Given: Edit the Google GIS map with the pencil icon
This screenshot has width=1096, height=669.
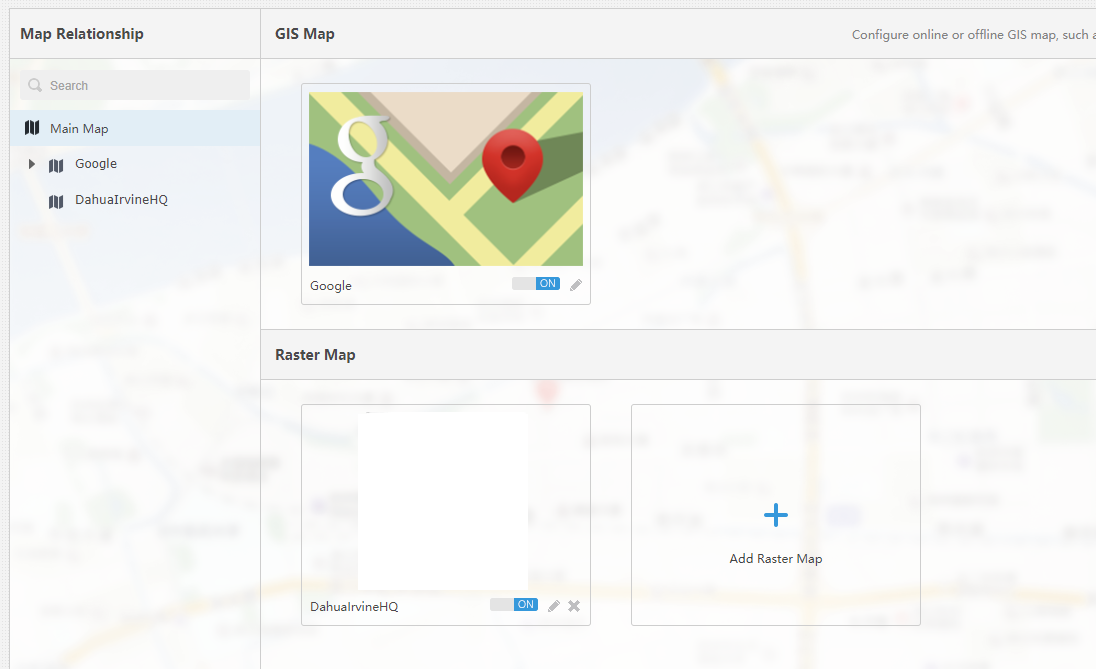Looking at the screenshot, I should (576, 285).
